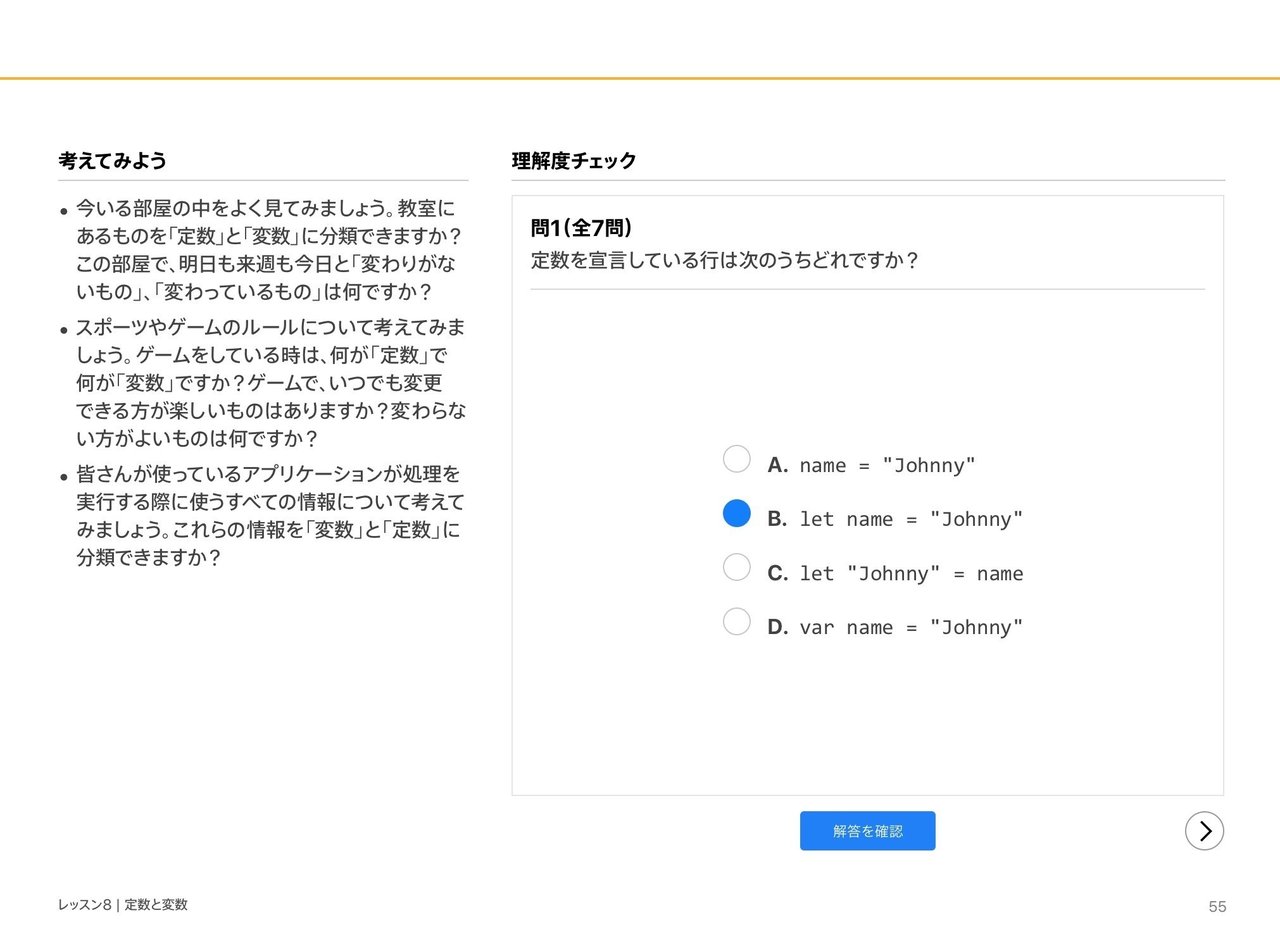Click bullet paragraph starting 今いる部屋の中を
1280x934 pixels.
(x=268, y=251)
